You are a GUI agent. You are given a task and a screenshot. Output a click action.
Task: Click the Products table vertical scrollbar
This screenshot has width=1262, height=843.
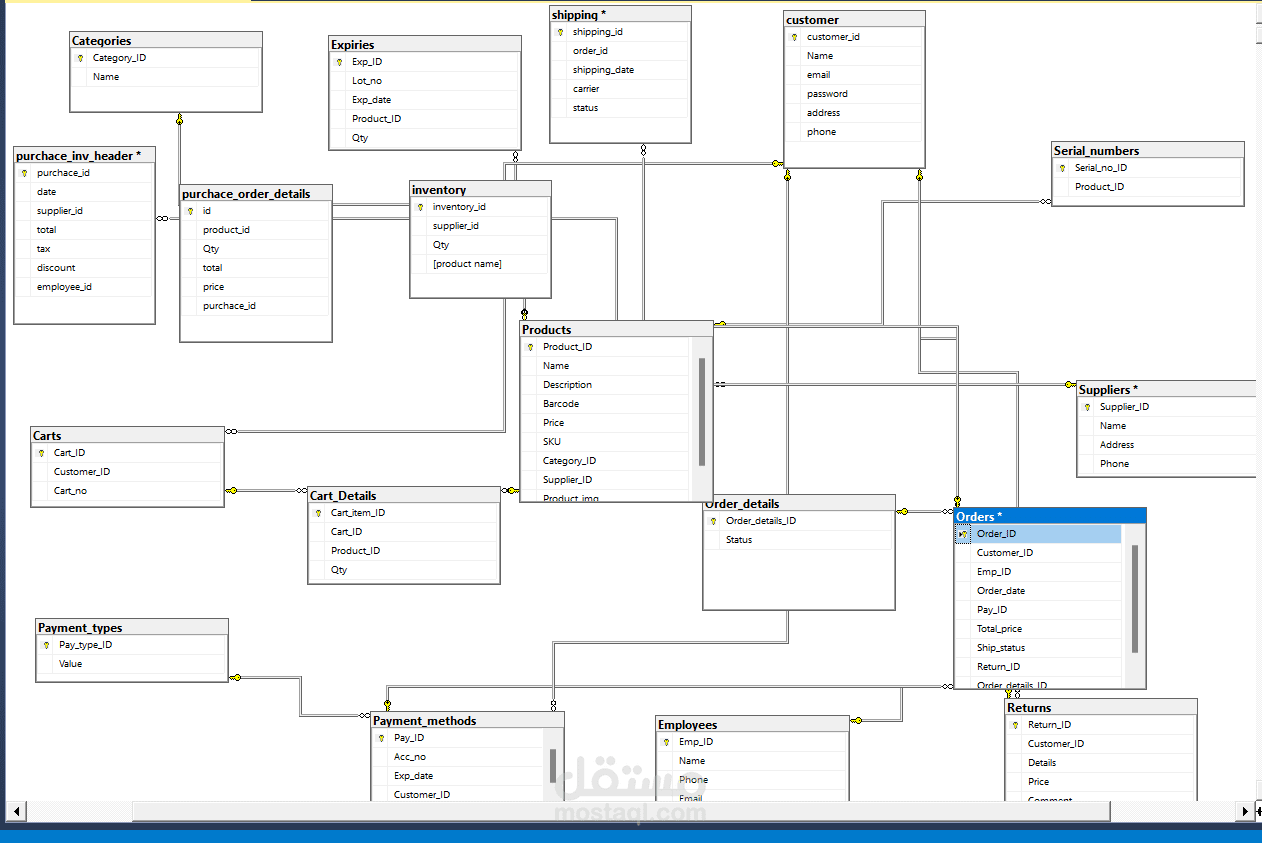(x=702, y=412)
